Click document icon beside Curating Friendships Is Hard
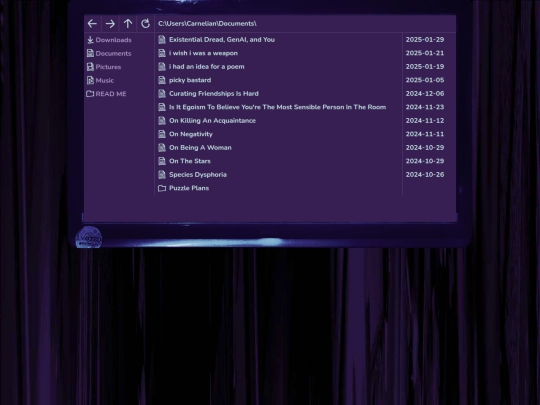 [x=162, y=93]
